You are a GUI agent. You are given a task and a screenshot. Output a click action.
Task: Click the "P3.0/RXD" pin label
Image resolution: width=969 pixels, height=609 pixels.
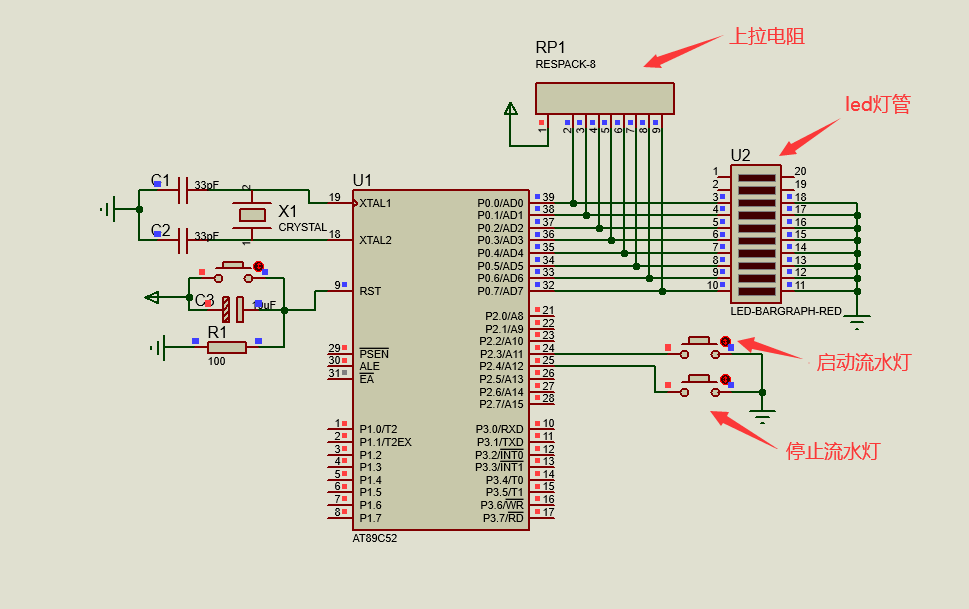499,429
